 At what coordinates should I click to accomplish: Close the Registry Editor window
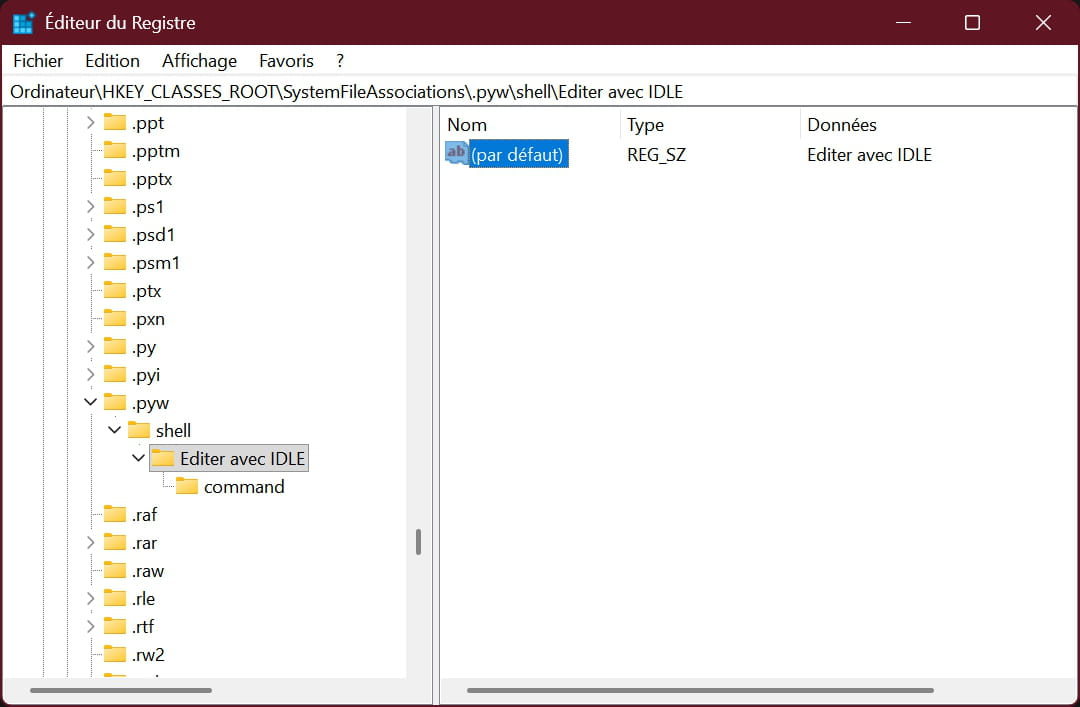[x=1043, y=23]
